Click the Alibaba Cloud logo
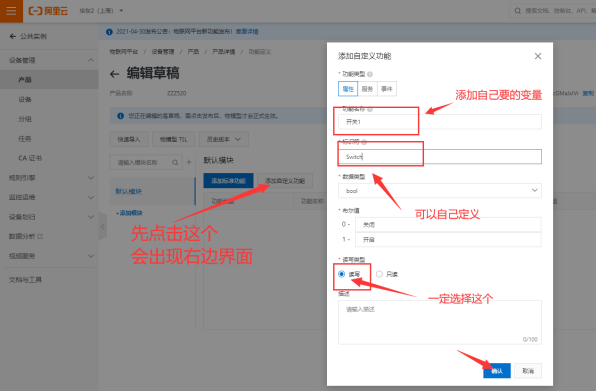 click(x=48, y=11)
